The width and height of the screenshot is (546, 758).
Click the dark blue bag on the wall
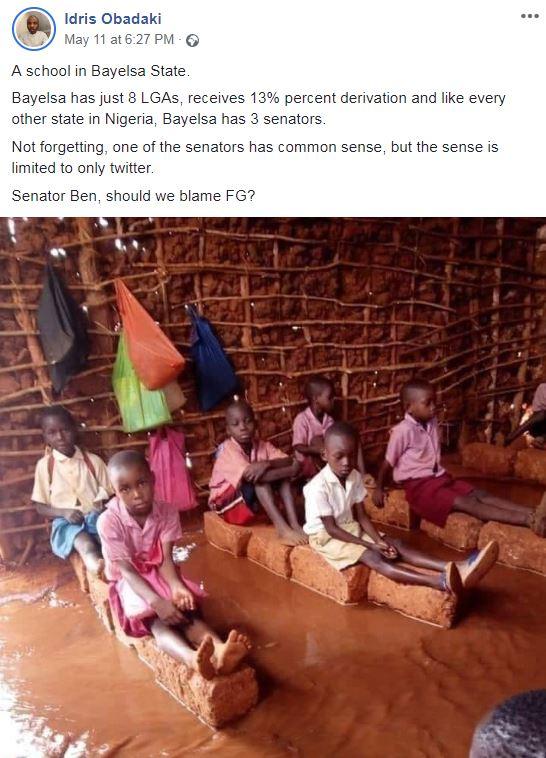pos(211,359)
